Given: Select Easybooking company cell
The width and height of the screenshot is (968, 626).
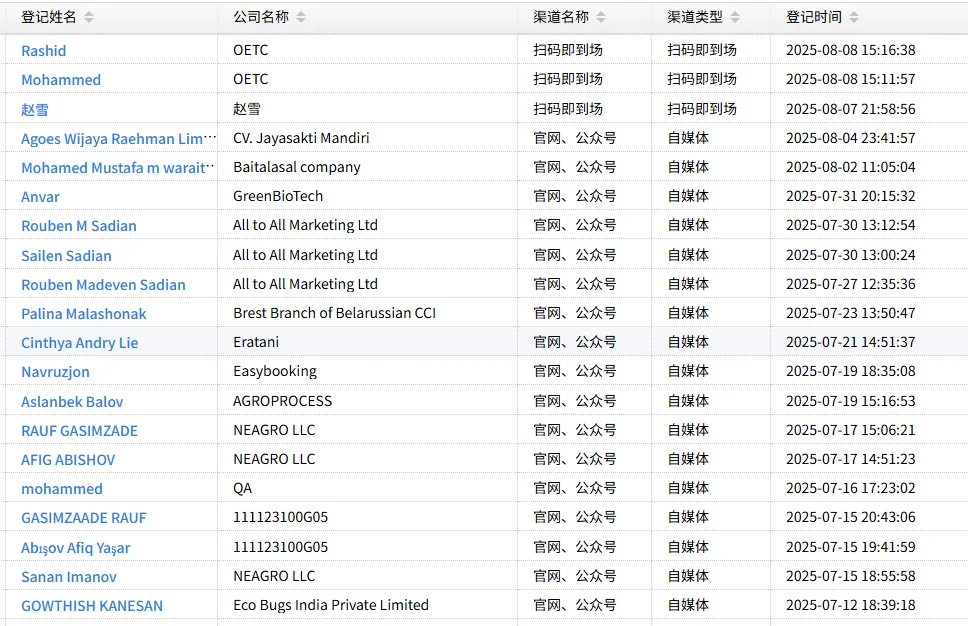Looking at the screenshot, I should 275,370.
